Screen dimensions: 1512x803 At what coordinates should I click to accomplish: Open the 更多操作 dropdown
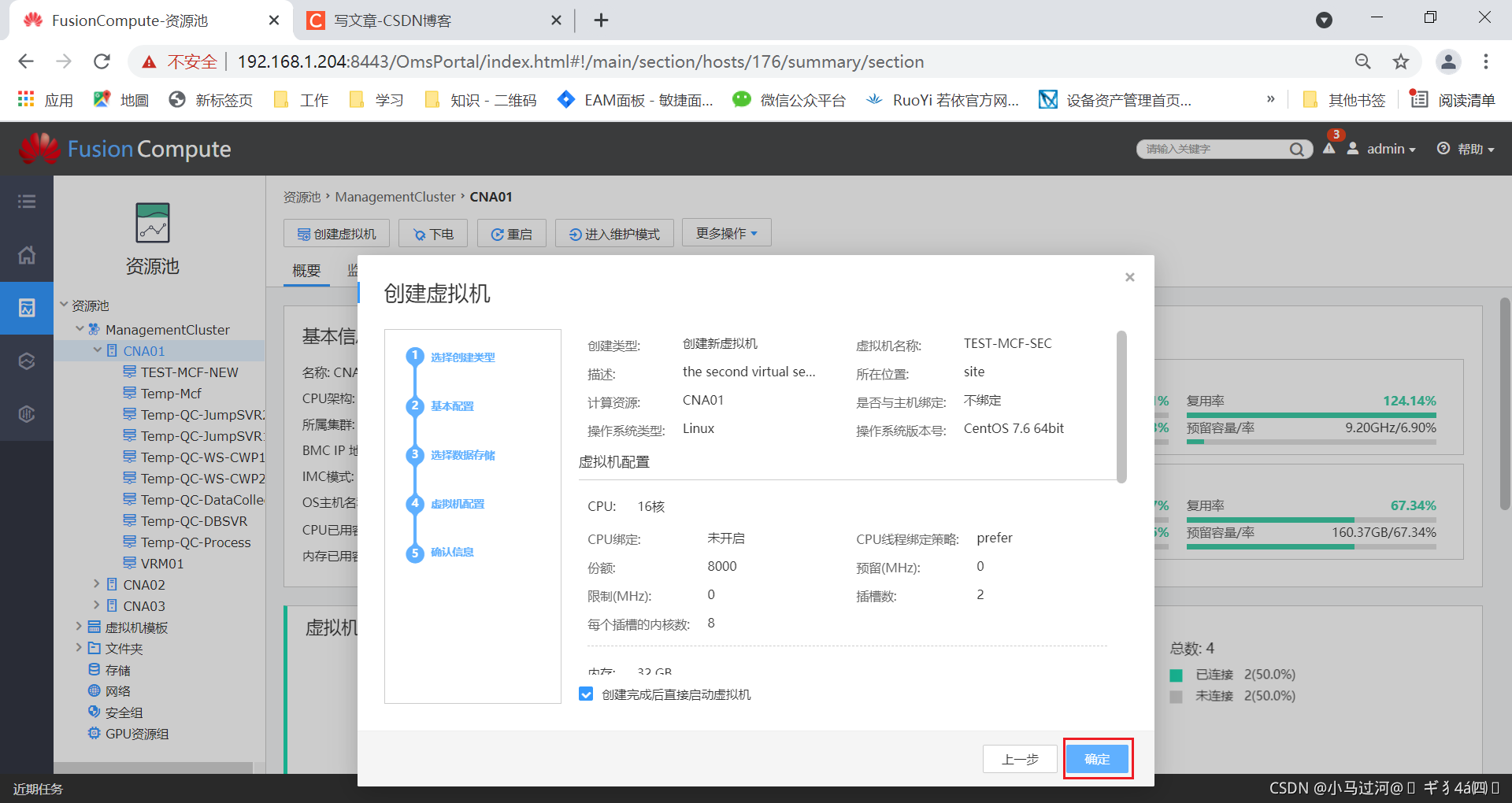pyautogui.click(x=725, y=231)
